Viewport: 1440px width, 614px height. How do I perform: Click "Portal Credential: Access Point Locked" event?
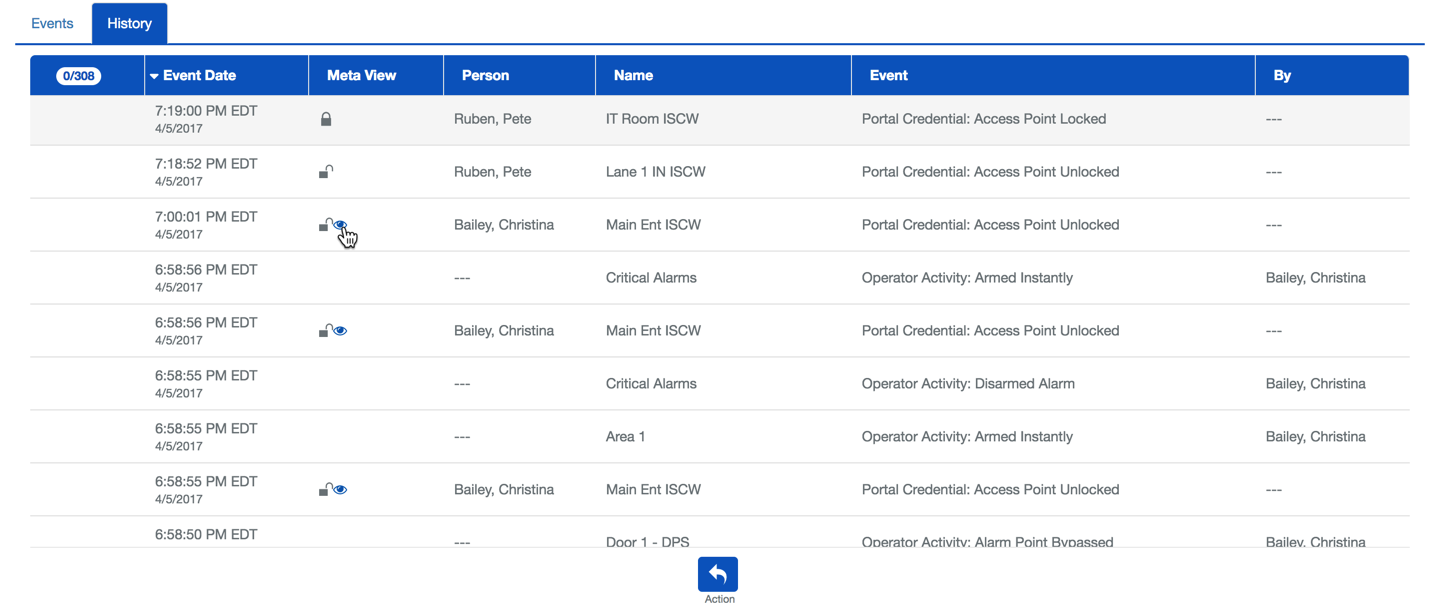984,119
